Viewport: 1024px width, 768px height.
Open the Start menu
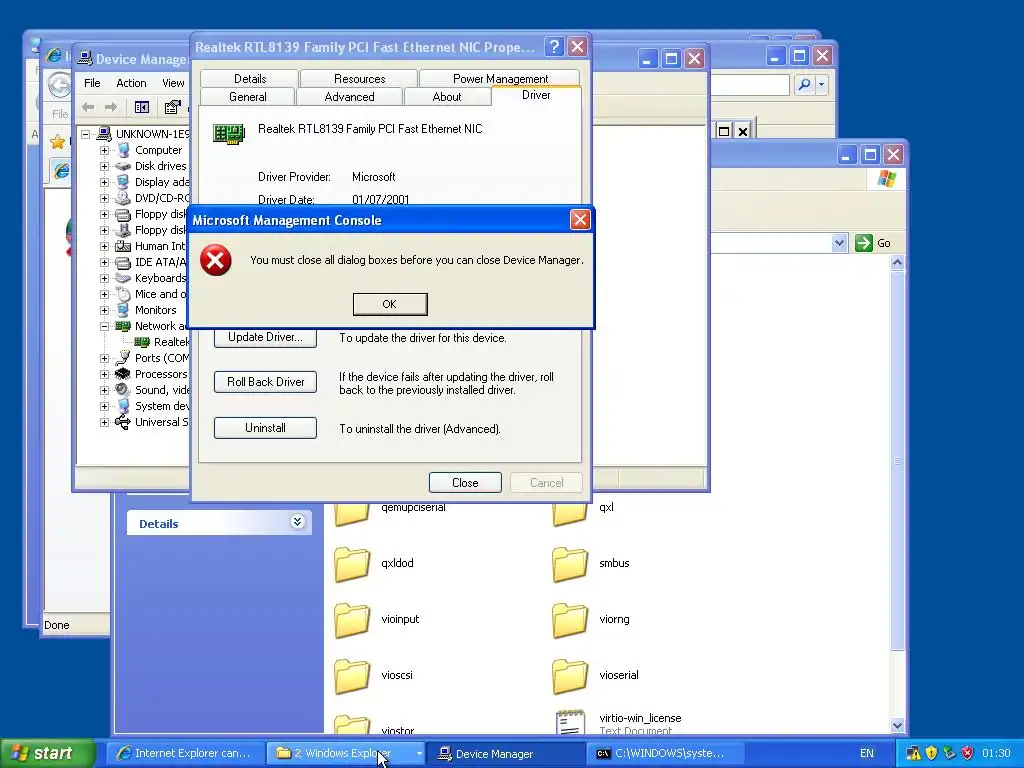(x=46, y=754)
